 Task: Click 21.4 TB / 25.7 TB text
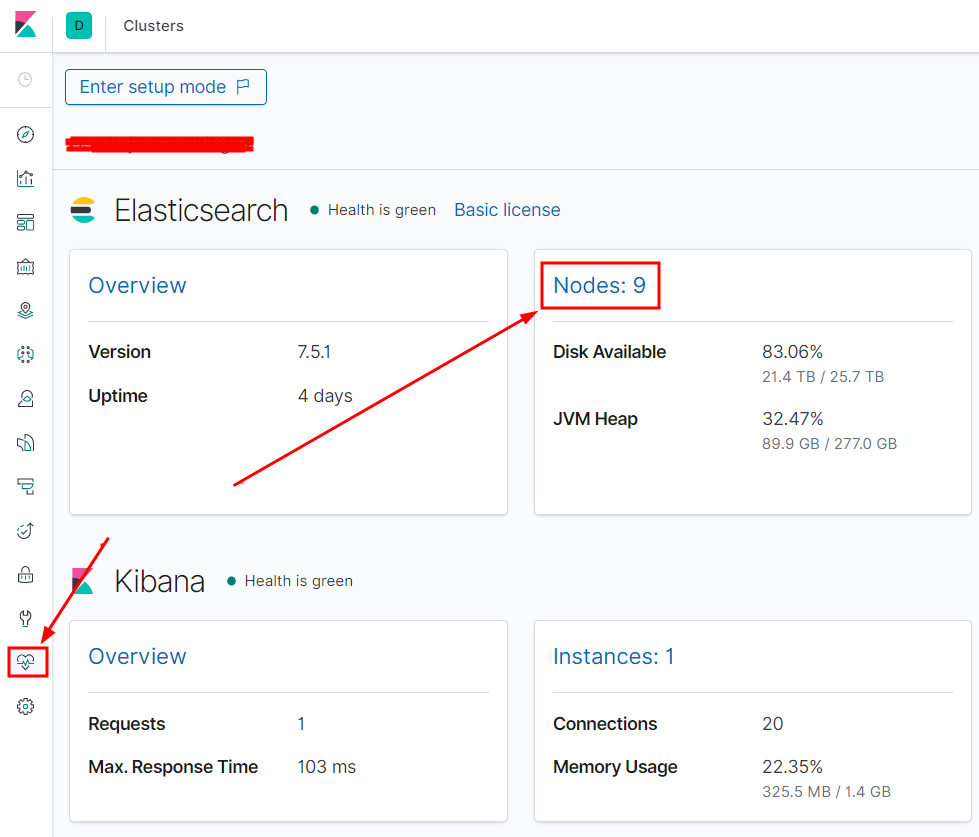(823, 377)
